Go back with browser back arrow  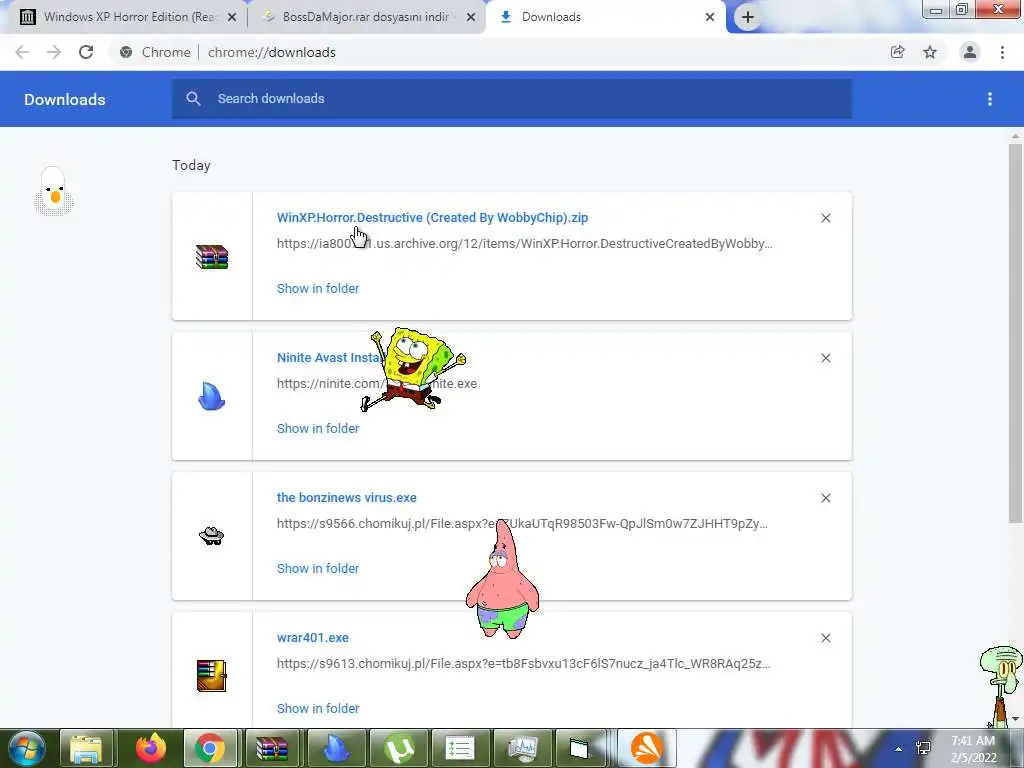click(x=22, y=52)
